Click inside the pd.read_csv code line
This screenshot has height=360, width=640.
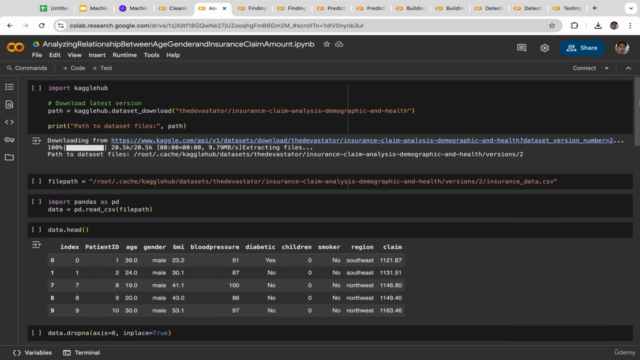pos(100,209)
